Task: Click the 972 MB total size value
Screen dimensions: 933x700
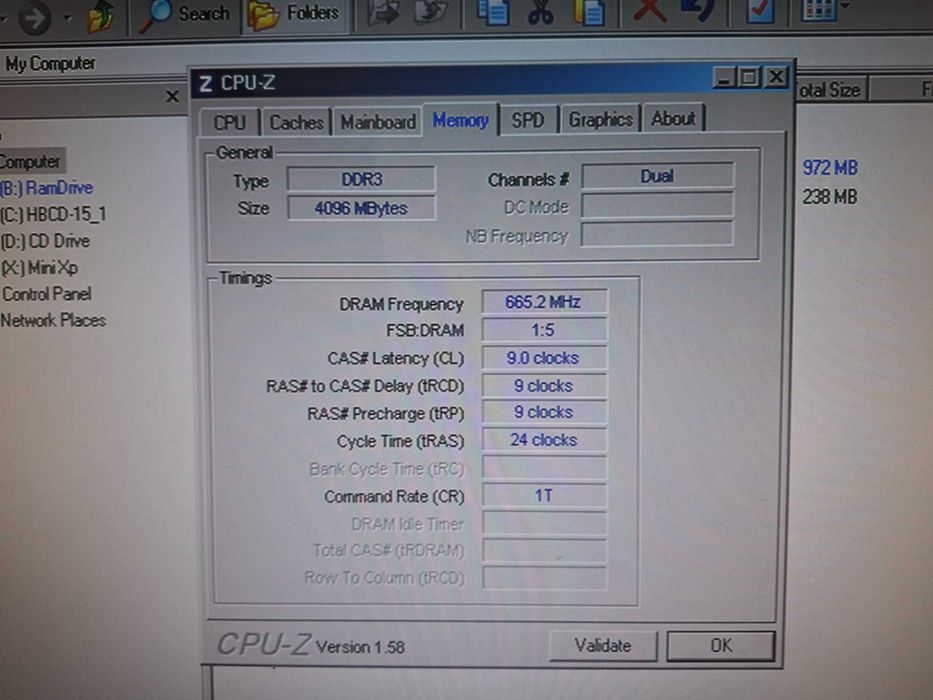Action: (831, 168)
